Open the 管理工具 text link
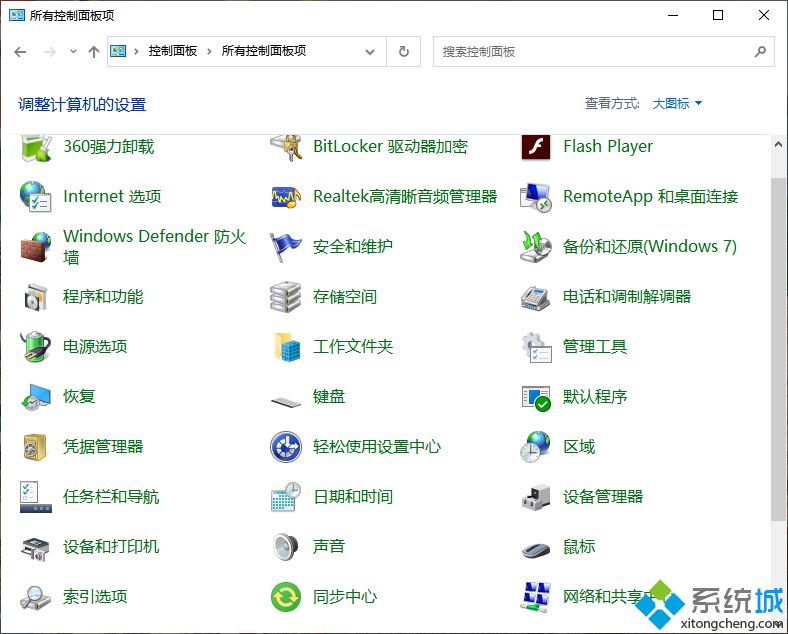The image size is (788, 634). (595, 347)
